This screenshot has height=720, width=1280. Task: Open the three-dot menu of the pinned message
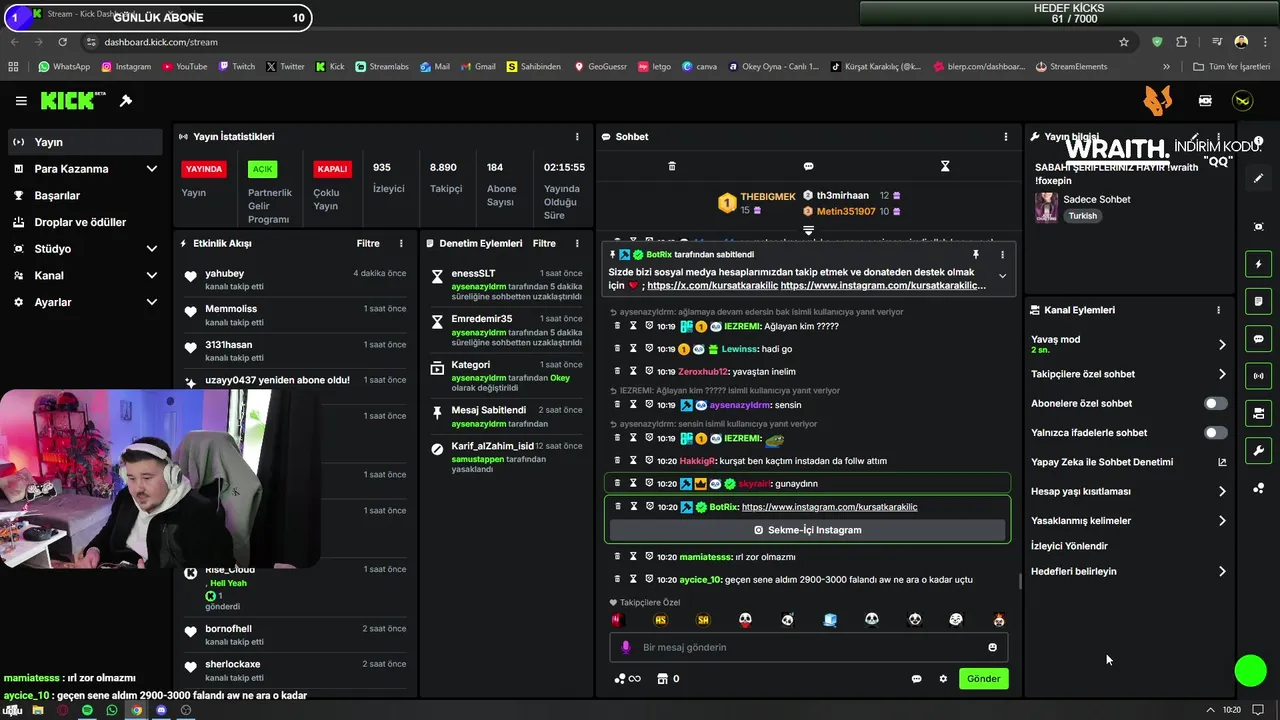(x=1002, y=255)
